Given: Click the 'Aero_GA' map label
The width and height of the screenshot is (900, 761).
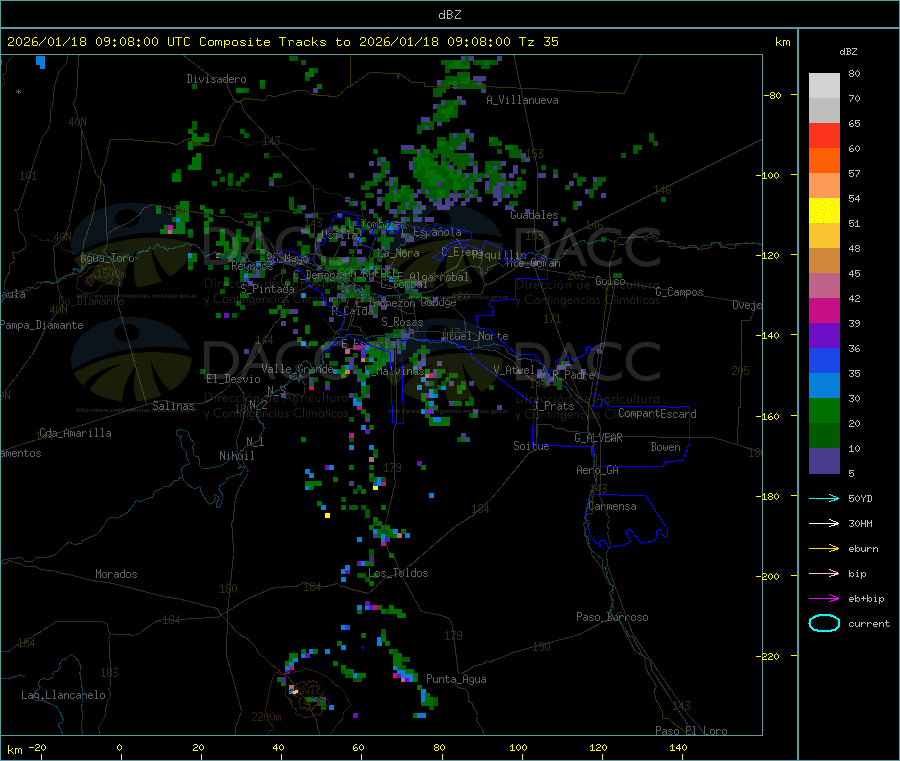Looking at the screenshot, I should (598, 470).
